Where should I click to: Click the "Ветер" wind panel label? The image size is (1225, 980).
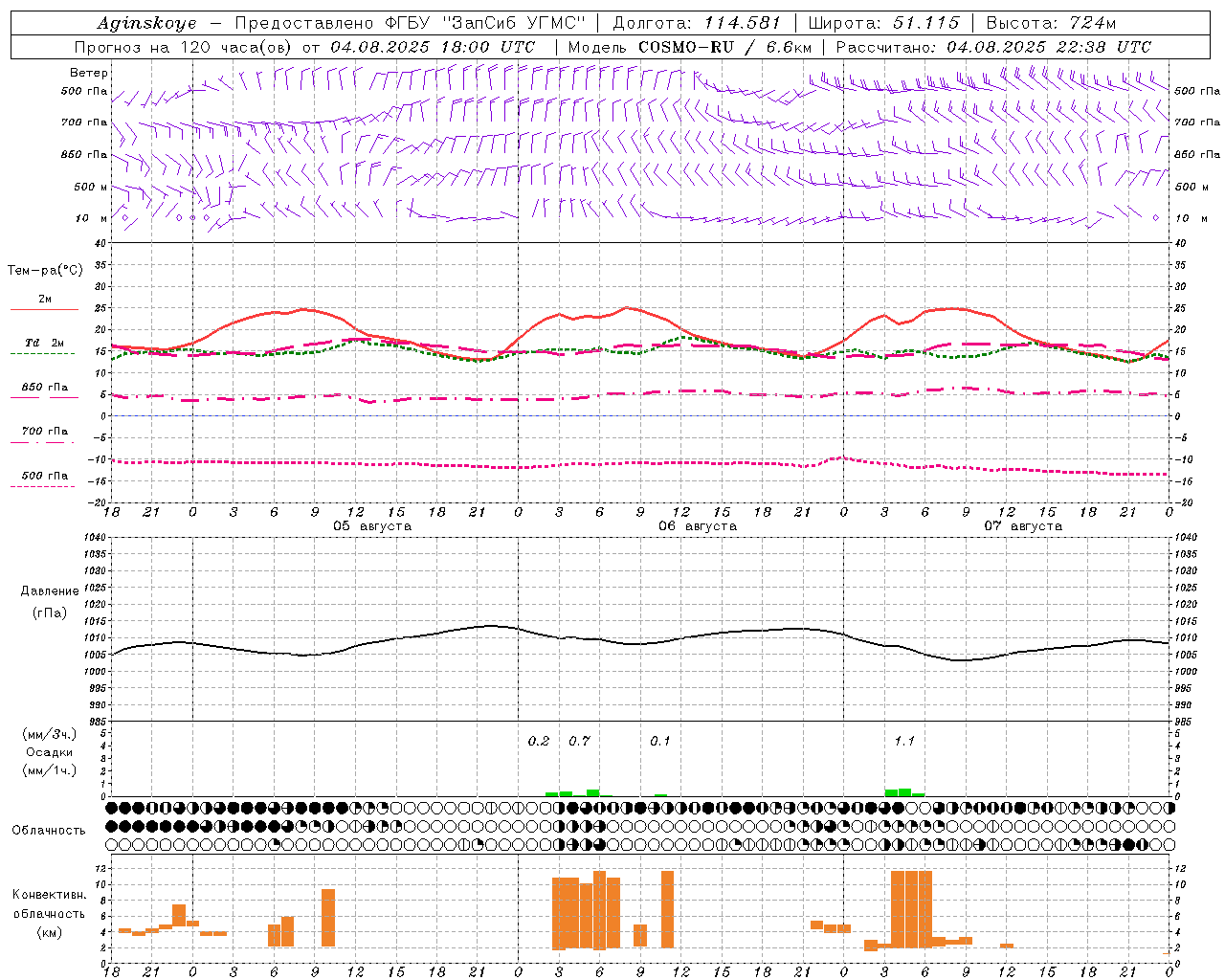click(x=89, y=73)
